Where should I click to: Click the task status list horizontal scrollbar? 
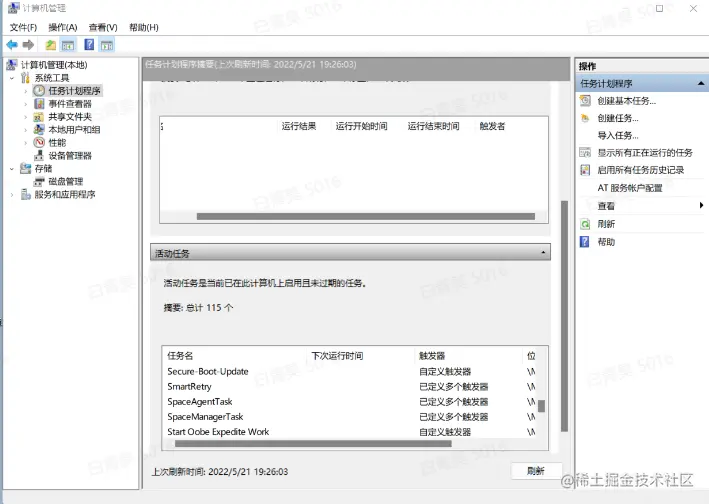pos(365,217)
